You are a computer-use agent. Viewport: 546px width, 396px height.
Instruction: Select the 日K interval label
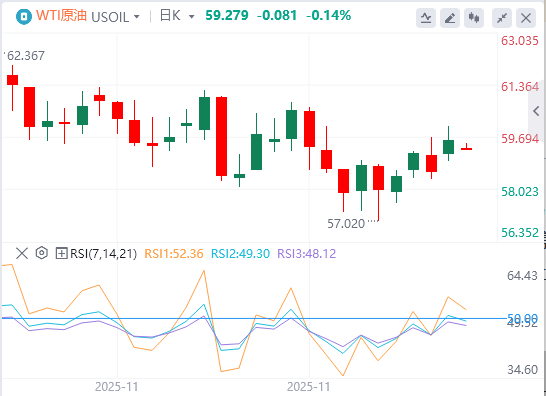[x=170, y=16]
